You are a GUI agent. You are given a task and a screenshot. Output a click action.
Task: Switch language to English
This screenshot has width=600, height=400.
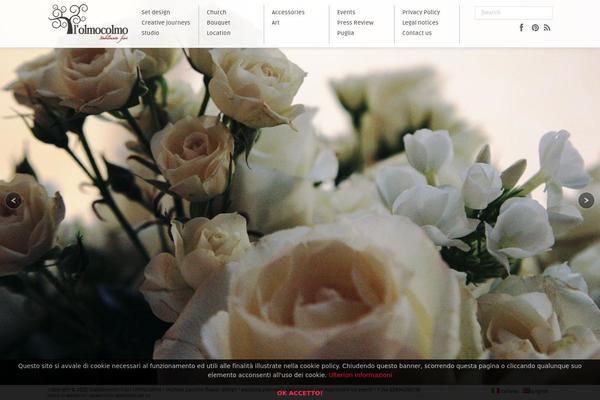tap(536, 391)
